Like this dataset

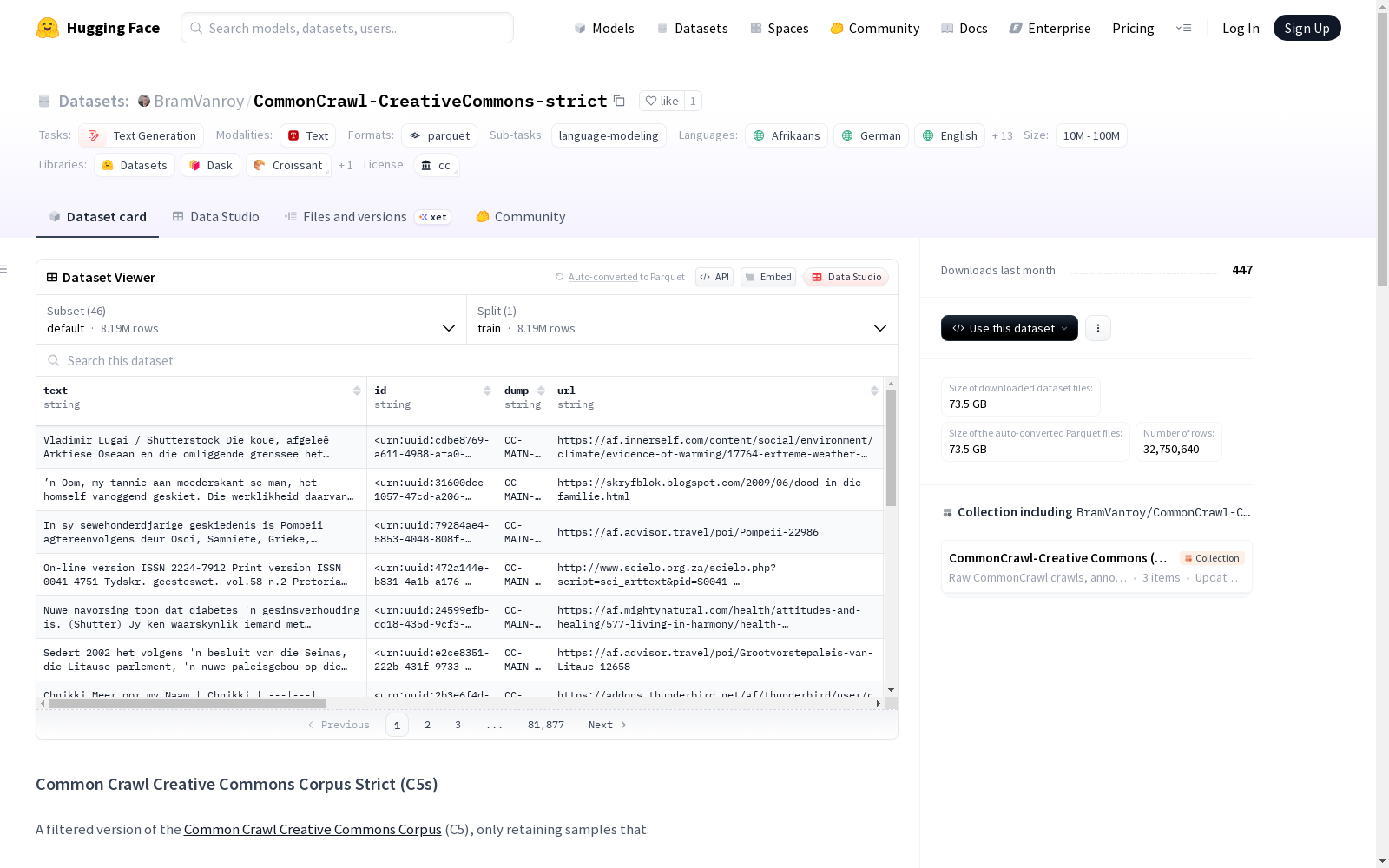pyautogui.click(x=662, y=101)
